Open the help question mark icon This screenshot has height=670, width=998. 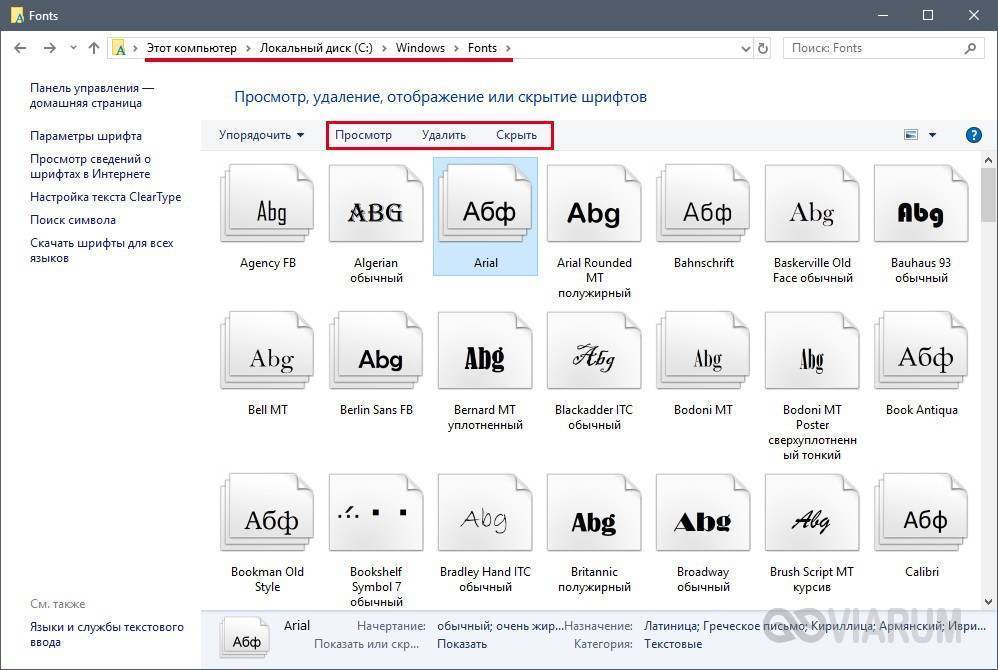click(973, 135)
